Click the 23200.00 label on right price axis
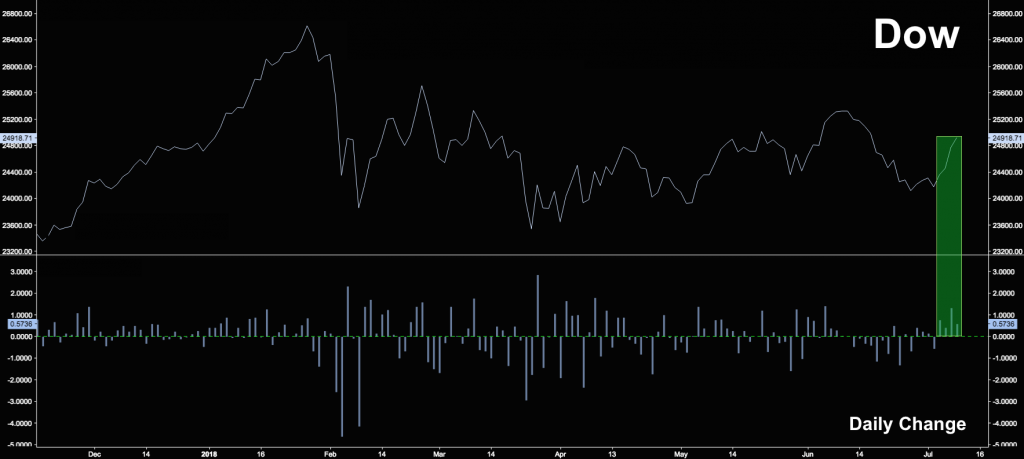This screenshot has height=459, width=1024. [1005, 252]
